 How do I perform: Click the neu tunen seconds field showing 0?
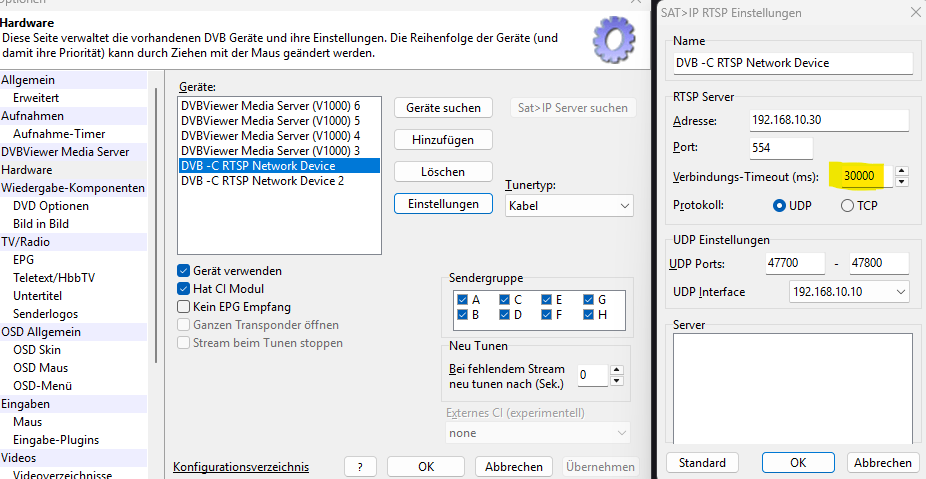[x=592, y=376]
